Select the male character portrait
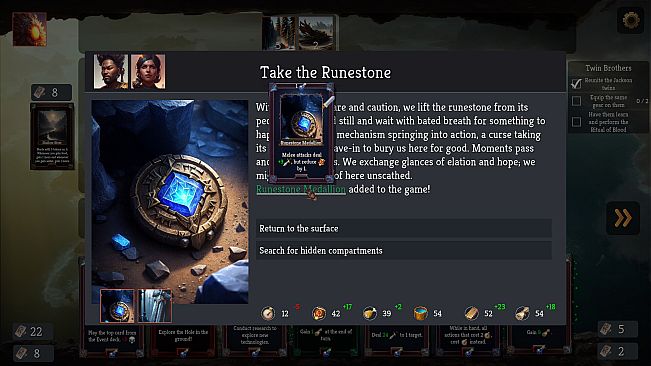Screen dimensions: 651x366 tap(111, 71)
